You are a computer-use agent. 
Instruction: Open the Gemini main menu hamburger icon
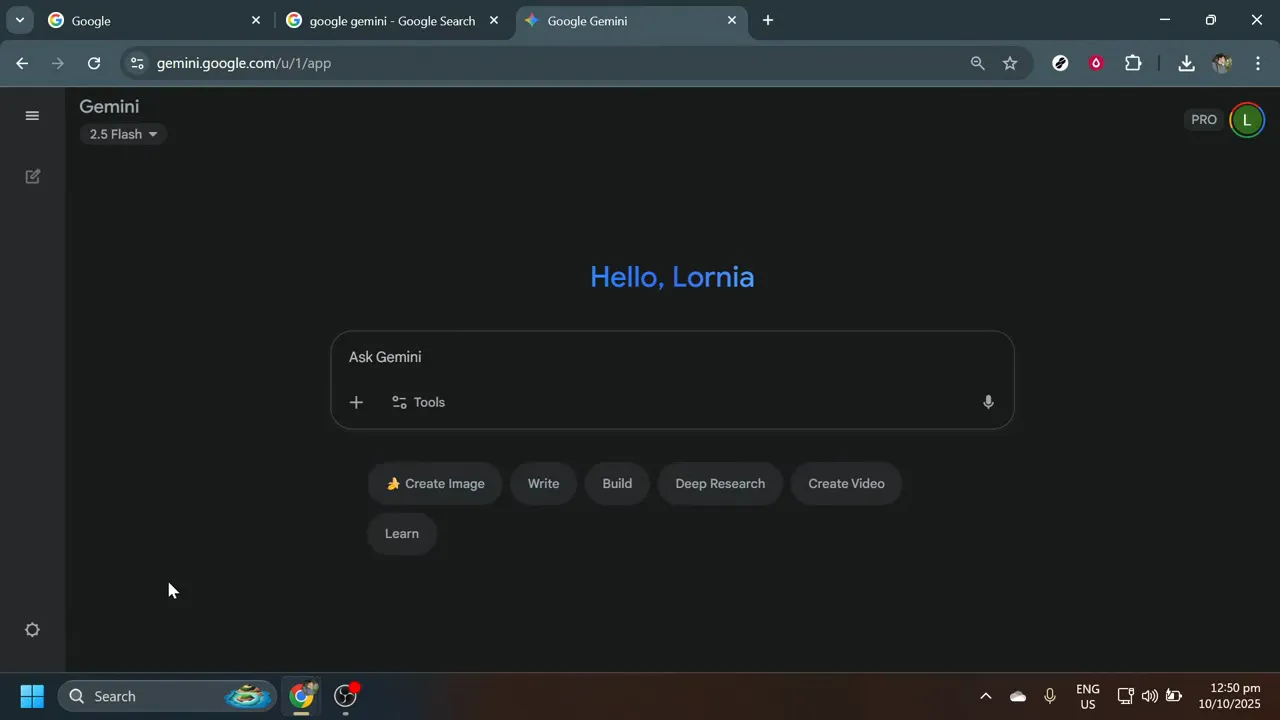click(32, 116)
